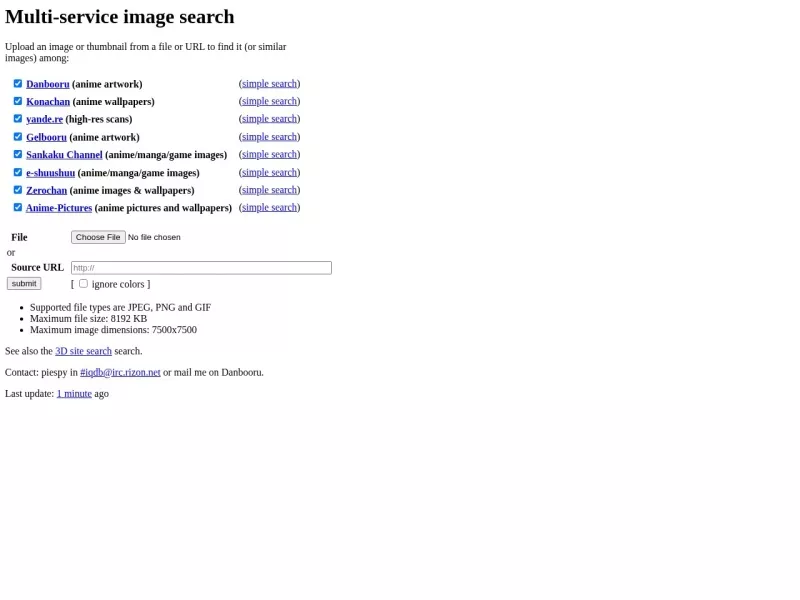Open the Danbooru link
This screenshot has height=600, width=800.
point(47,84)
